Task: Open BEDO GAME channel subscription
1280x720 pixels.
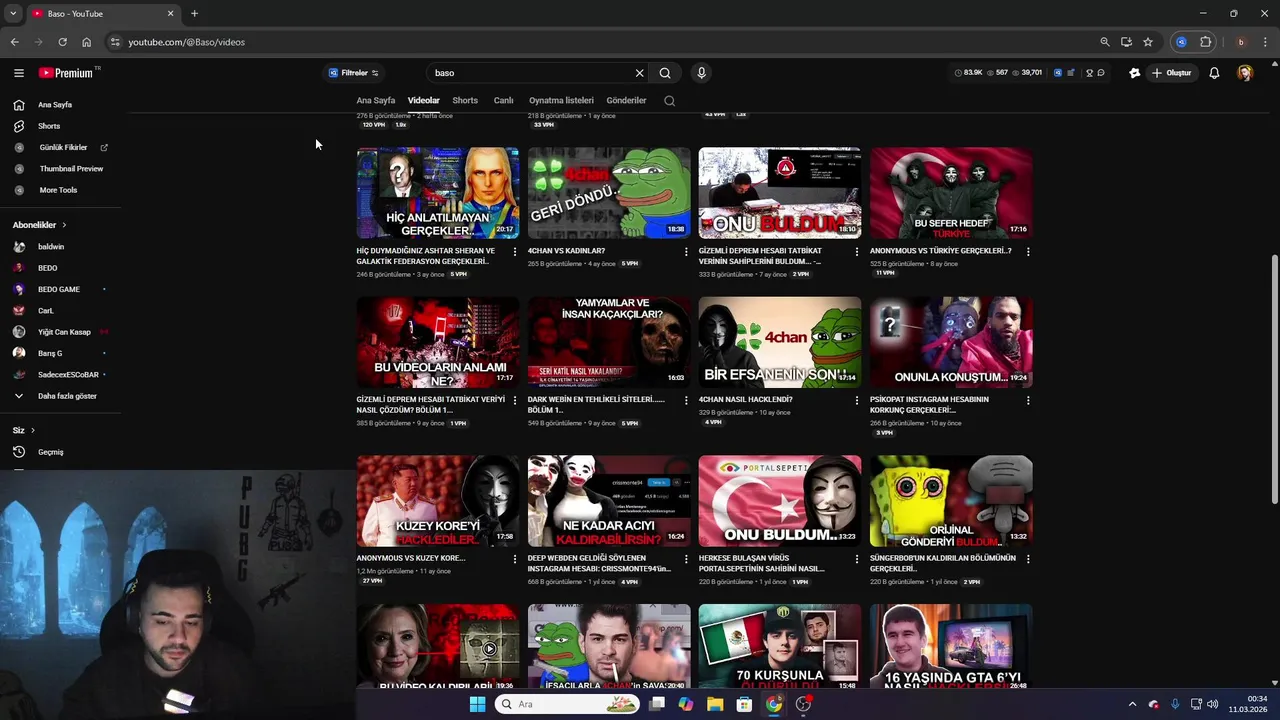Action: tap(59, 289)
